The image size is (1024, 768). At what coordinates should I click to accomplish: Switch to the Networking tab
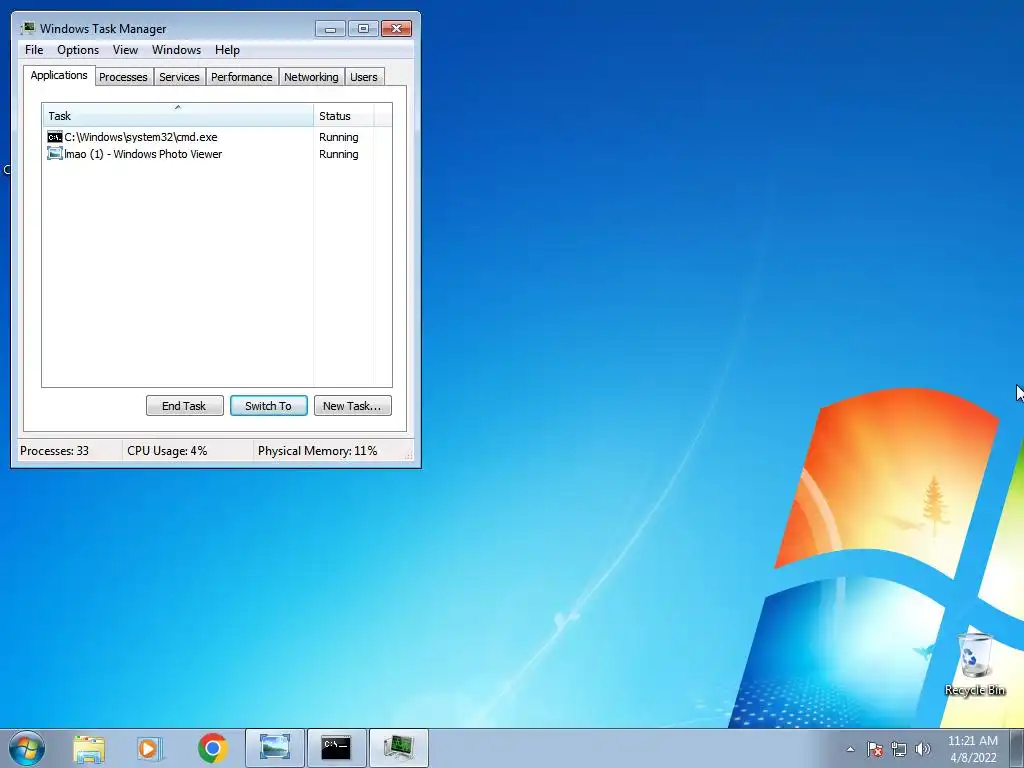coord(311,77)
